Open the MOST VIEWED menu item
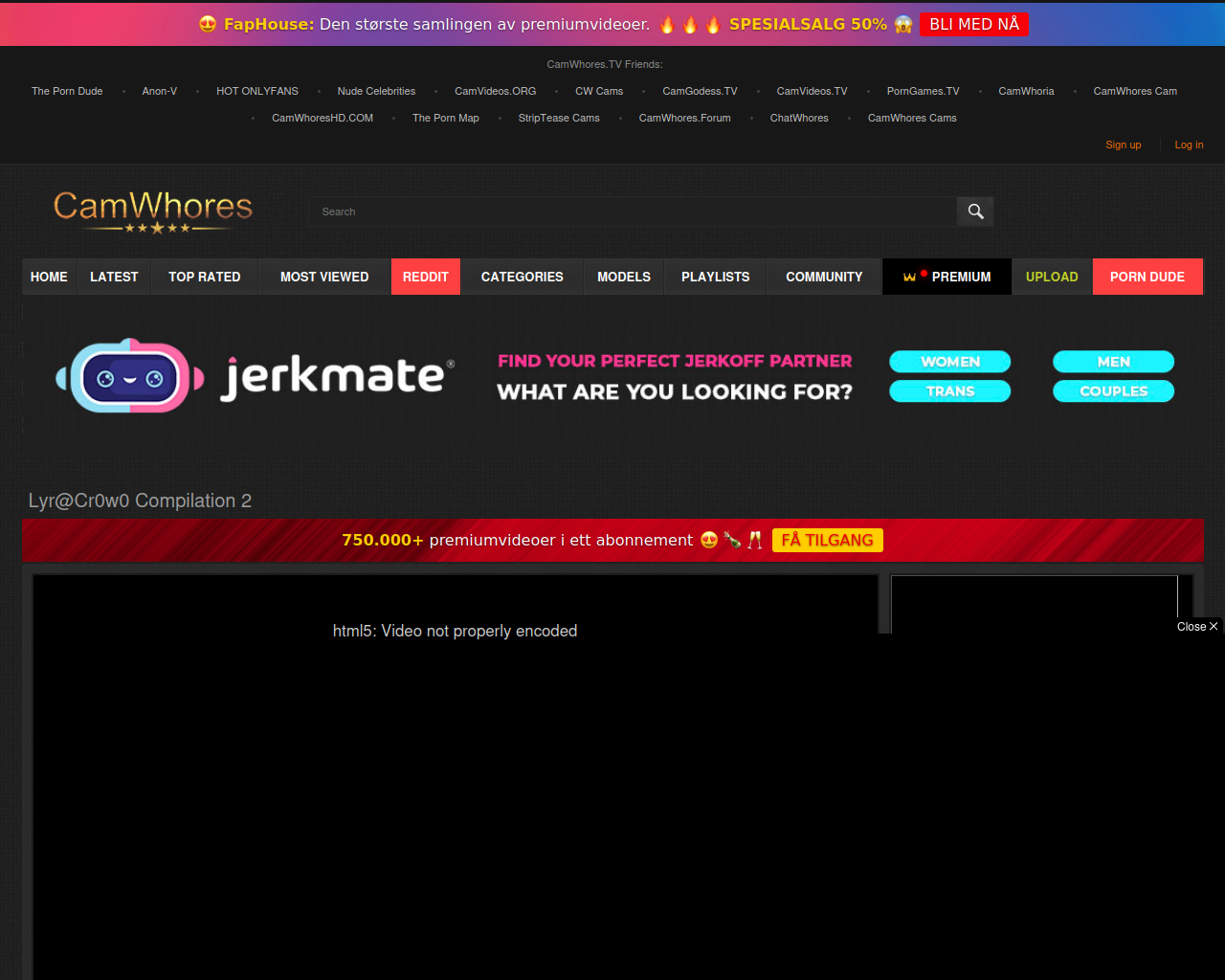Screen dimensions: 1225x980 324,277
